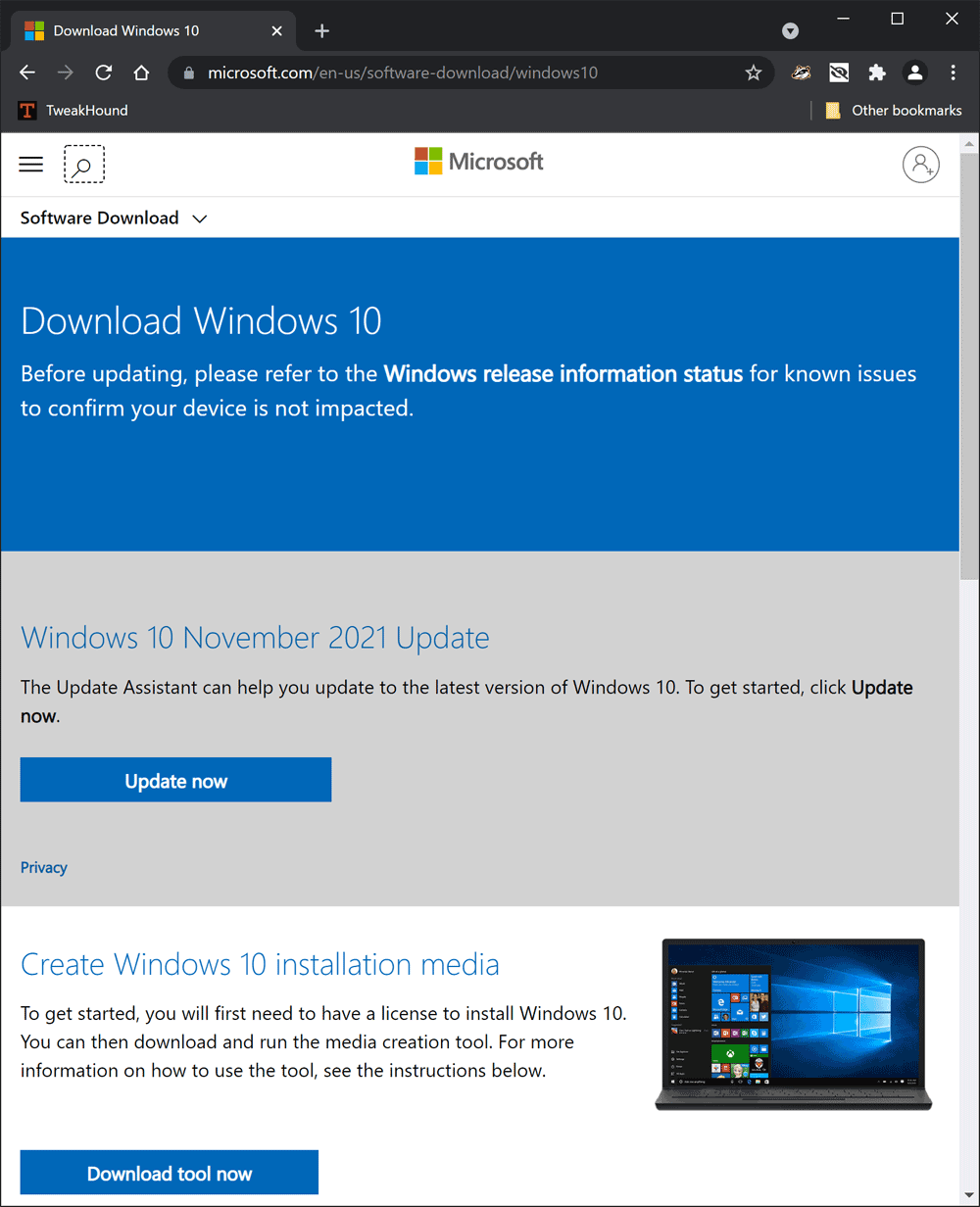Sign in with the account icon
Screen dimensions: 980x1207
pos(921,164)
